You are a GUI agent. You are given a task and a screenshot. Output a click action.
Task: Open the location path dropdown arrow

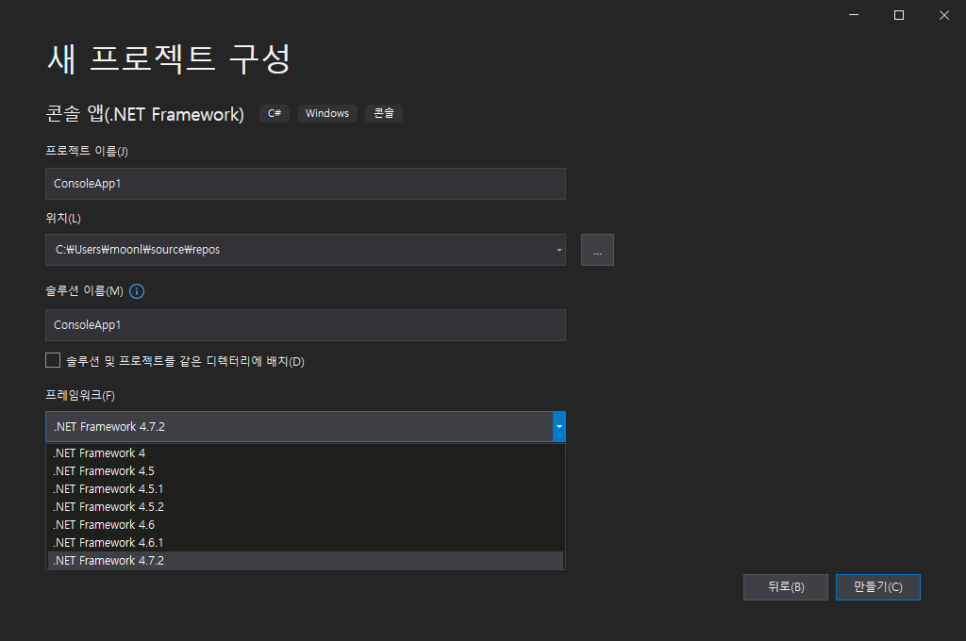pyautogui.click(x=559, y=250)
